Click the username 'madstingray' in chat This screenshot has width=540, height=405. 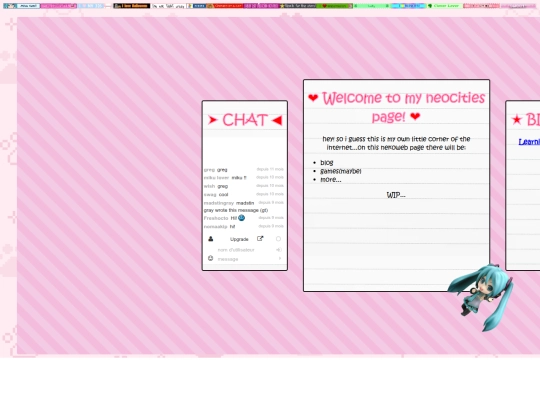click(219, 203)
